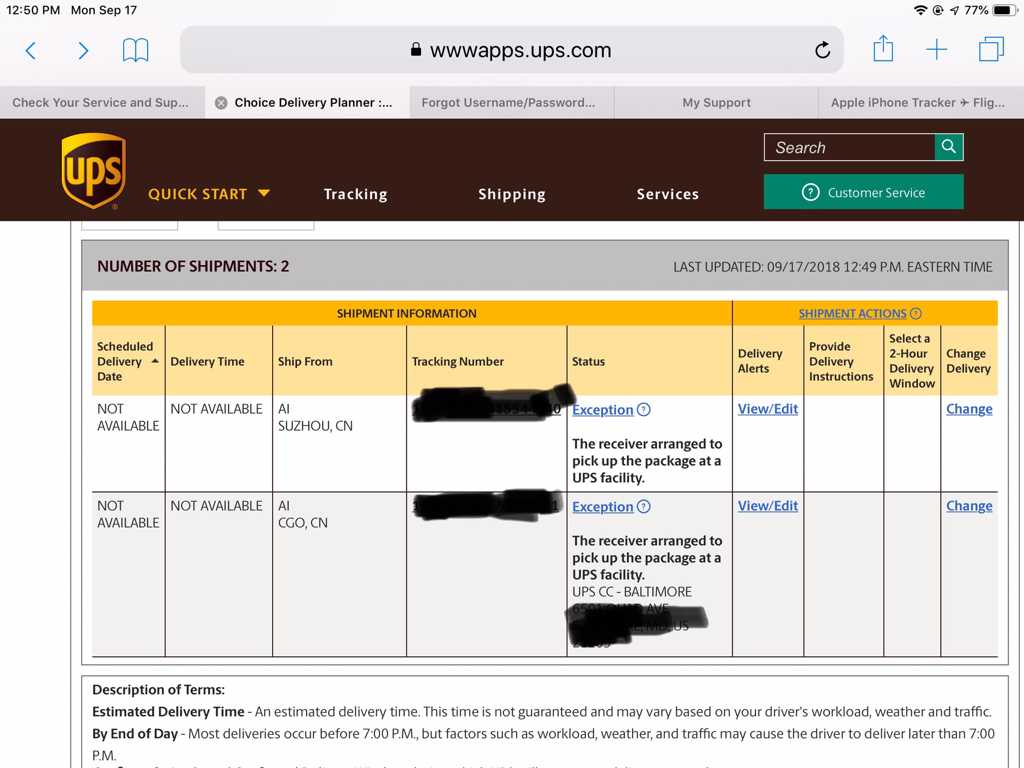Viewport: 1024px width, 768px height.
Task: Click into the UPS Search field
Action: [850, 147]
